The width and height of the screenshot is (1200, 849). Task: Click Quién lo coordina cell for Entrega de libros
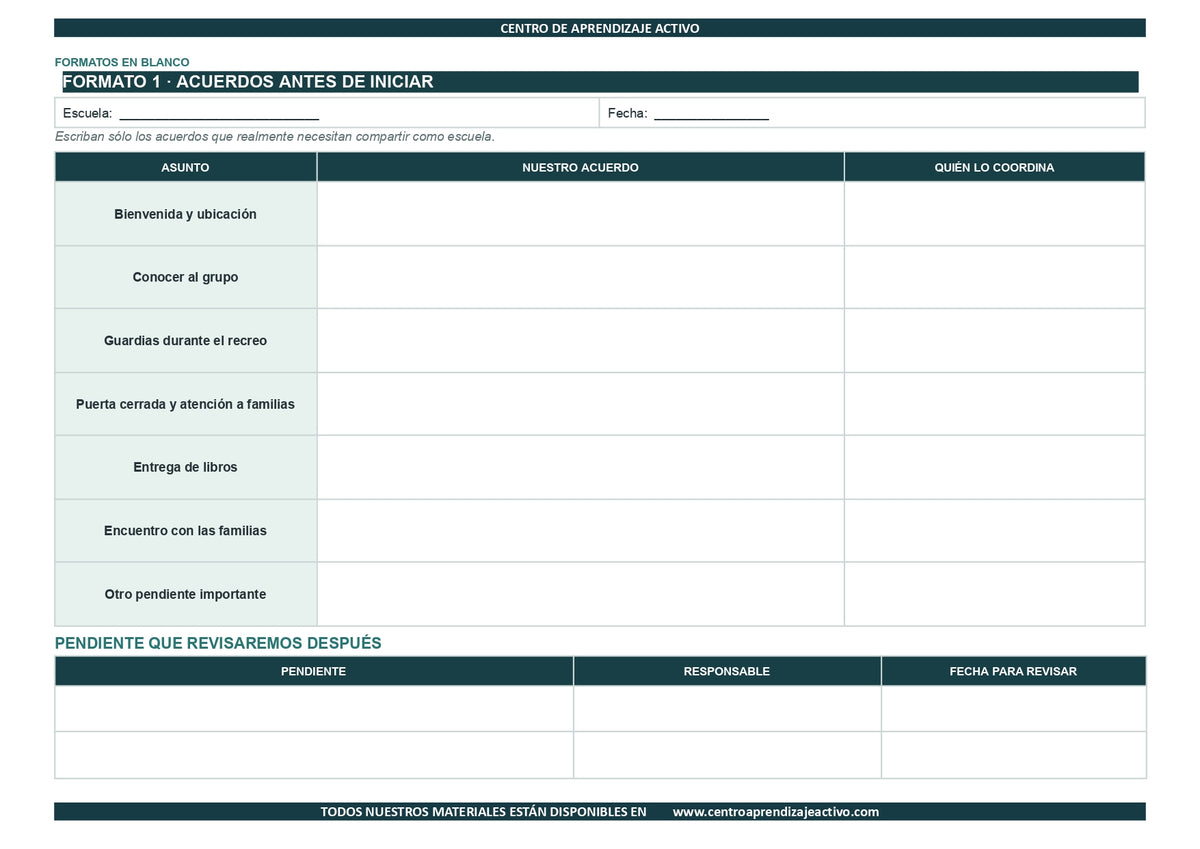tap(994, 467)
